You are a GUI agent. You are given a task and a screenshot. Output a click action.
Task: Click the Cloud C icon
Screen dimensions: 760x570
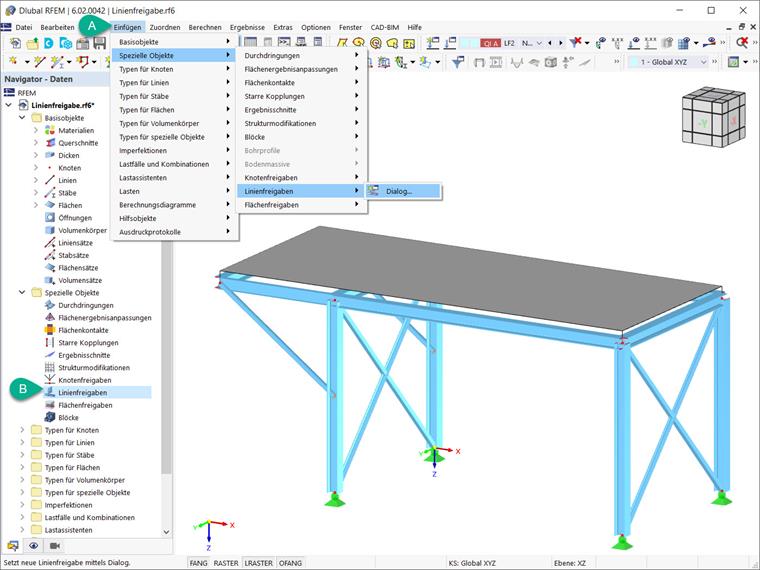pos(48,43)
